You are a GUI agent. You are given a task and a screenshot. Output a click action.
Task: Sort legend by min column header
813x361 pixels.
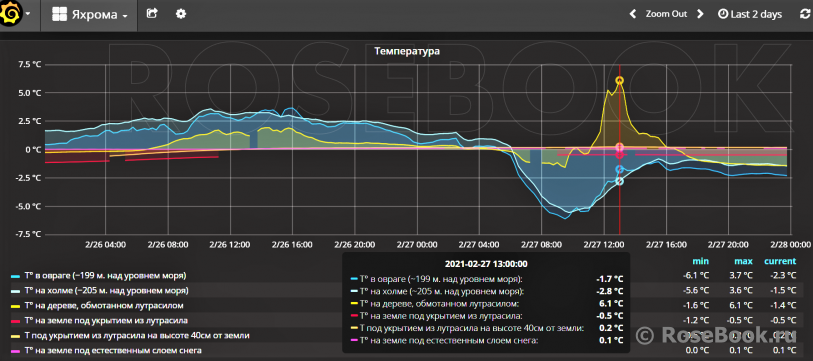coord(700,261)
